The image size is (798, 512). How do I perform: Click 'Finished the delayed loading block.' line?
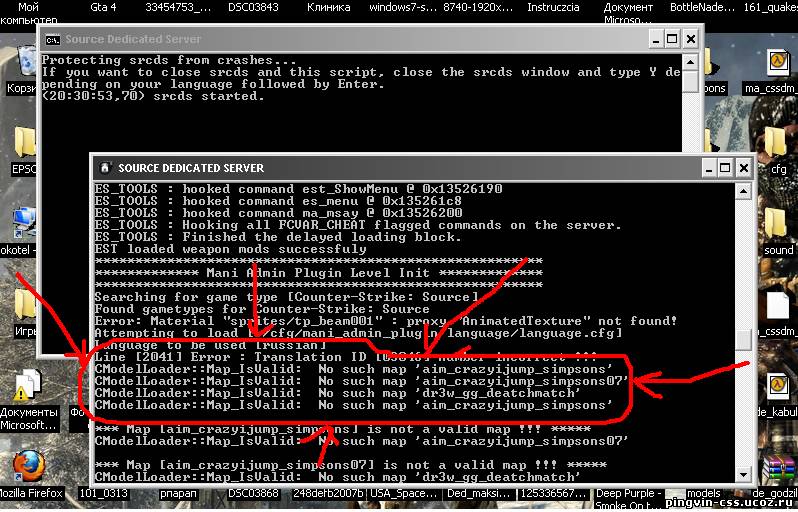[x=278, y=237]
